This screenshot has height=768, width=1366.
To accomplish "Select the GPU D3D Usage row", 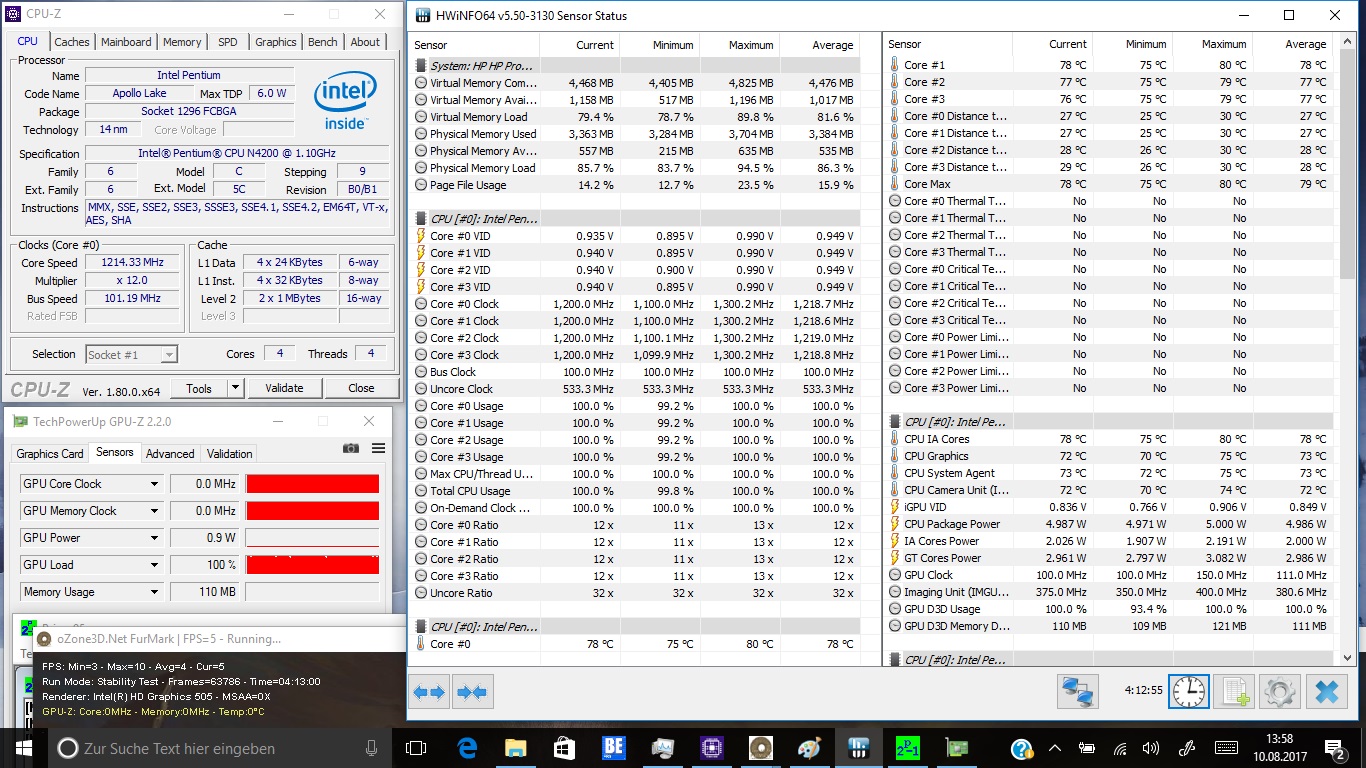I will pos(1110,609).
